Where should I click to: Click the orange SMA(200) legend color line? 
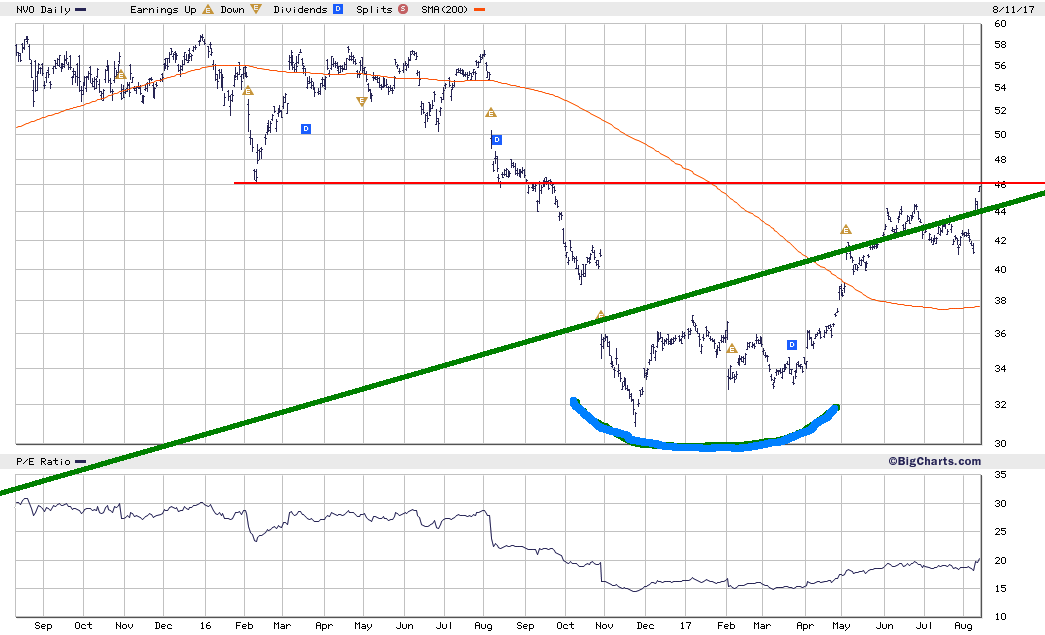click(479, 10)
